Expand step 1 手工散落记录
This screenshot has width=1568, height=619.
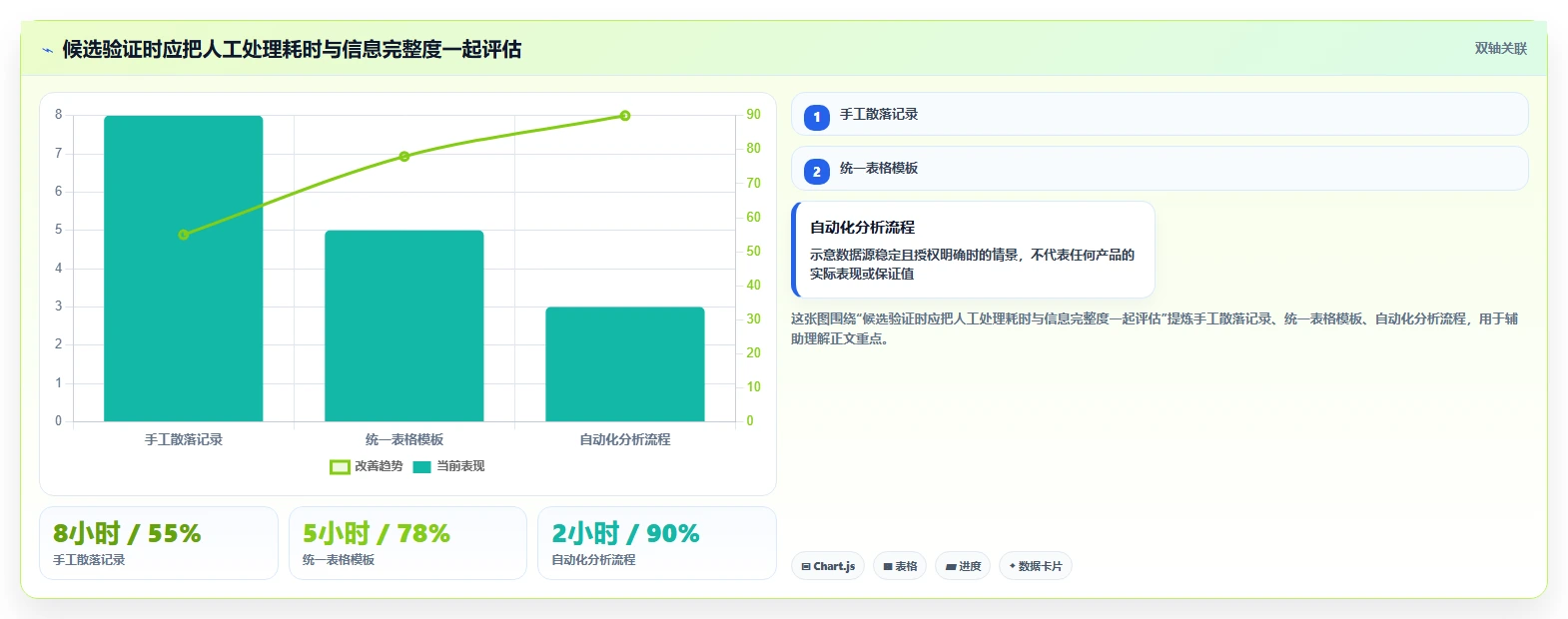pyautogui.click(x=1160, y=114)
